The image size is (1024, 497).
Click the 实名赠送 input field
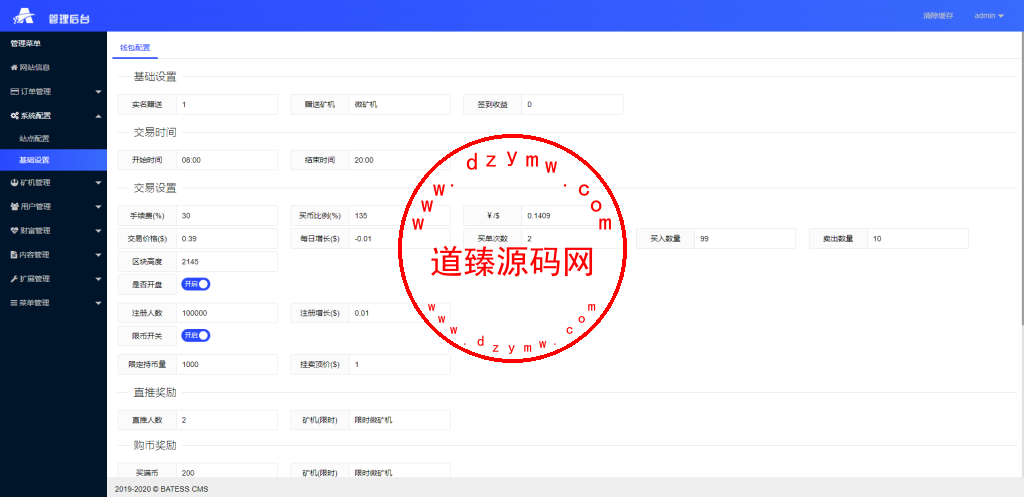coord(227,104)
